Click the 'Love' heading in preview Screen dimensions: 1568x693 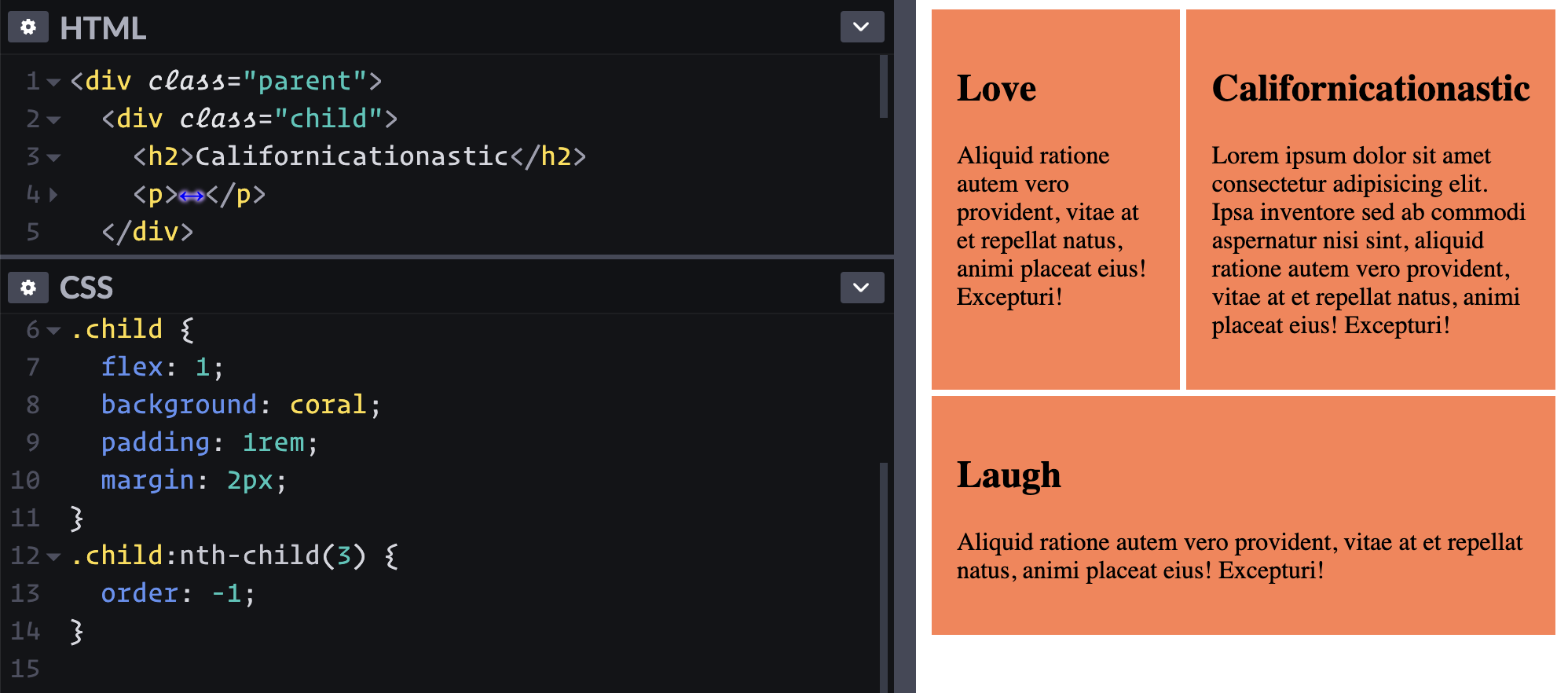coord(996,88)
